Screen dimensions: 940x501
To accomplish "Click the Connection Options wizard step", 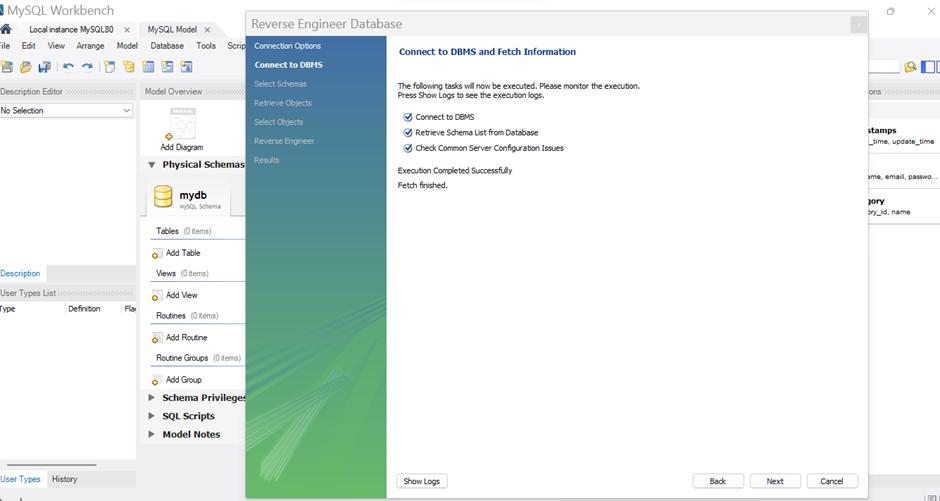I will pyautogui.click(x=287, y=46).
